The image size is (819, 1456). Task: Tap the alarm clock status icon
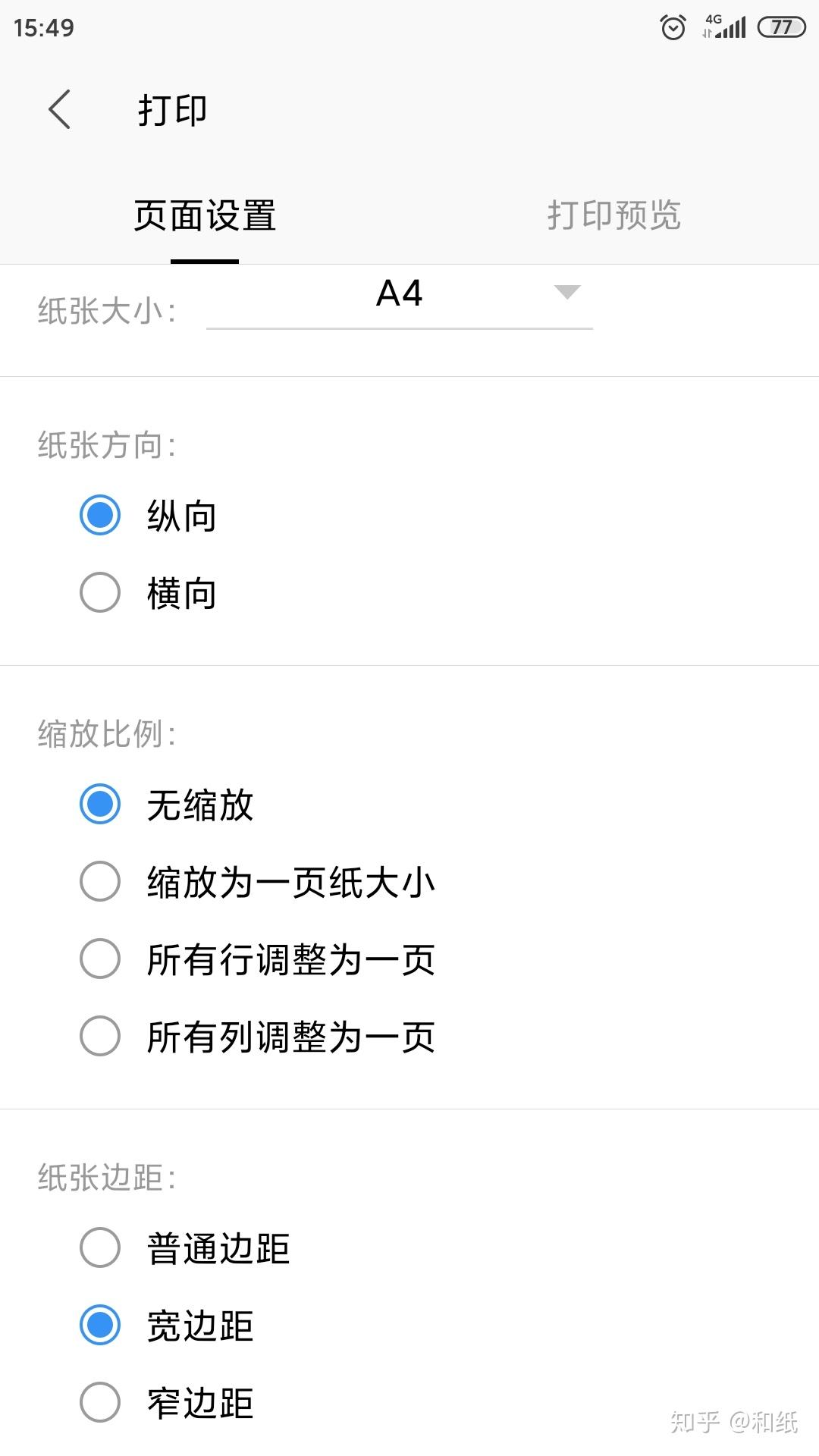673,28
